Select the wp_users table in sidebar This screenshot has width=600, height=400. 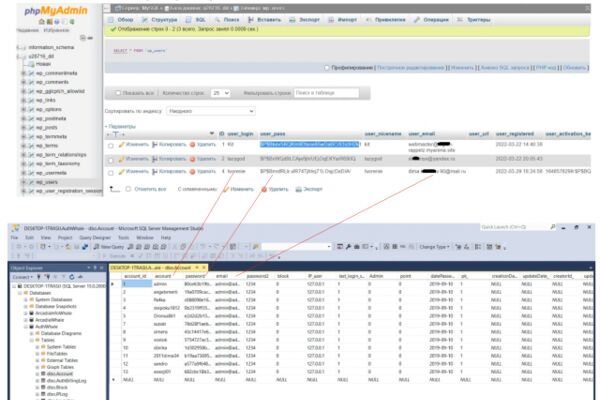(x=47, y=182)
